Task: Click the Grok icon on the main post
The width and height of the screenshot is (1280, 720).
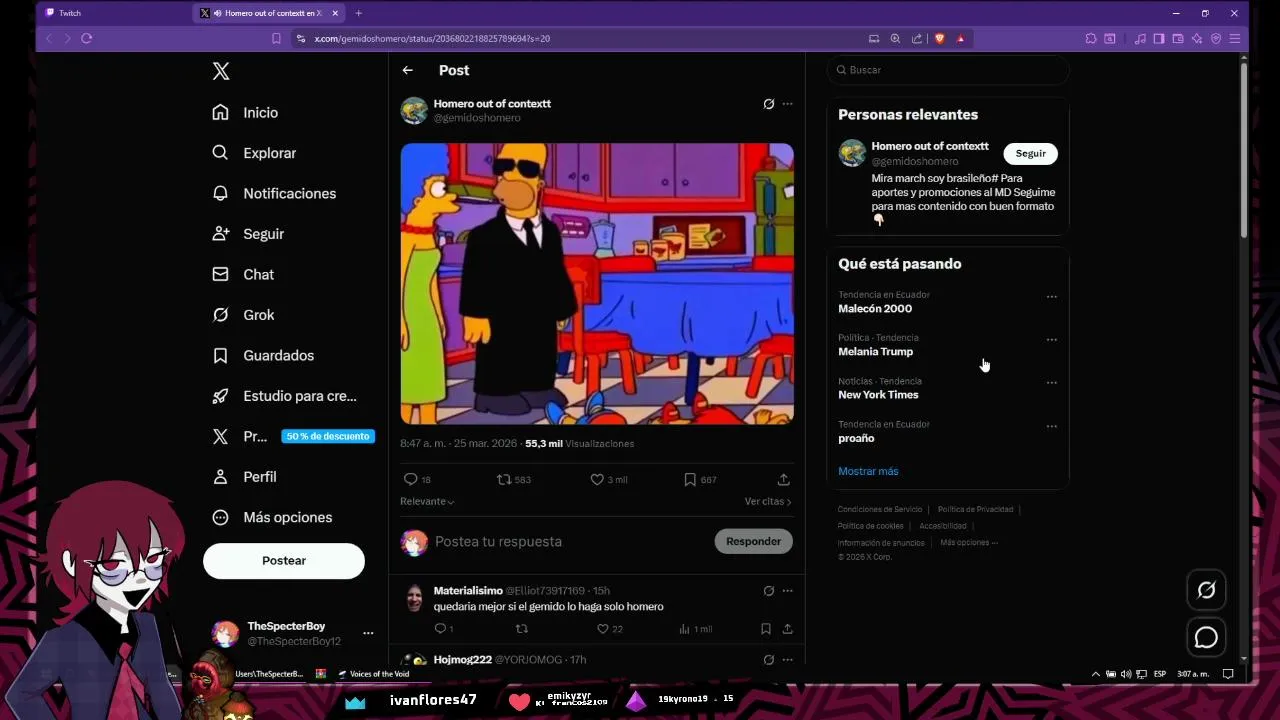Action: click(769, 104)
